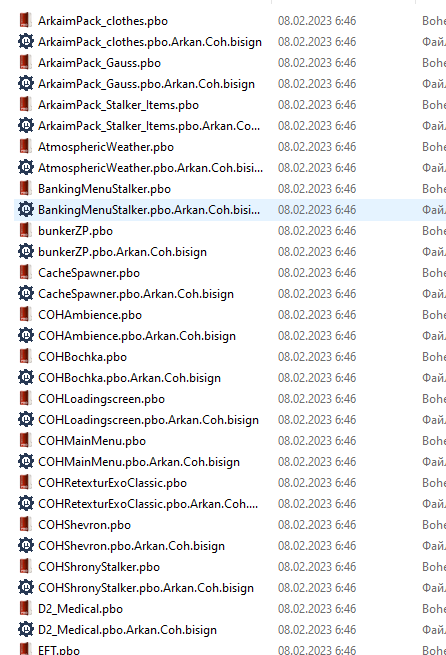The height and width of the screenshot is (655, 446).
Task: Select file name D2_Medical.pbo
Action: (80, 609)
